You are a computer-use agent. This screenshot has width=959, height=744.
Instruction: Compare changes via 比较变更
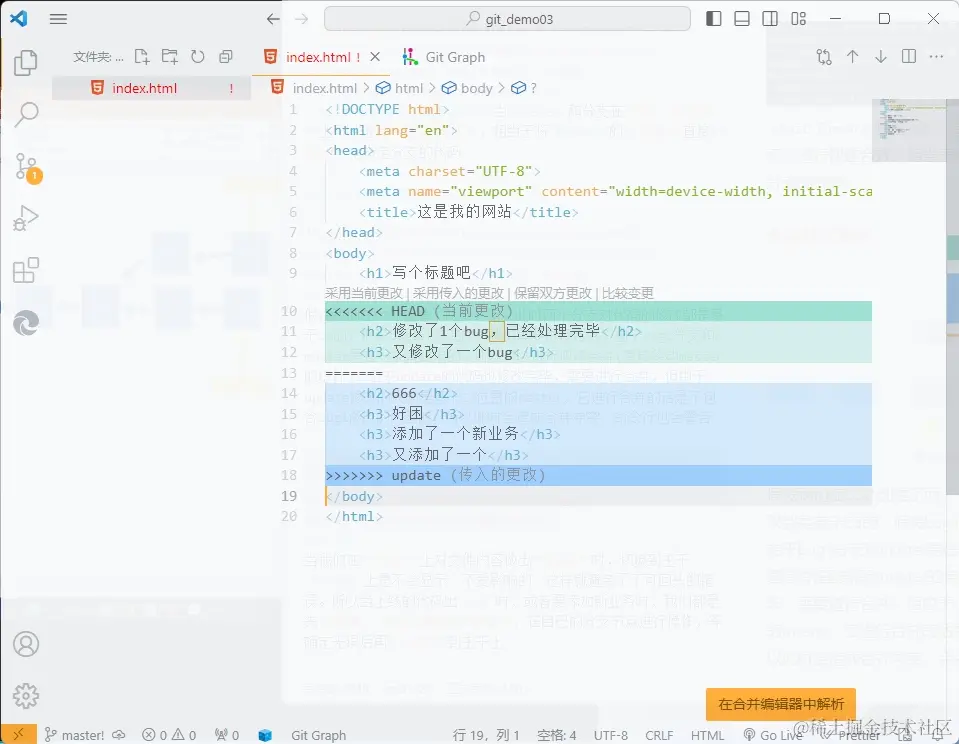[628, 293]
